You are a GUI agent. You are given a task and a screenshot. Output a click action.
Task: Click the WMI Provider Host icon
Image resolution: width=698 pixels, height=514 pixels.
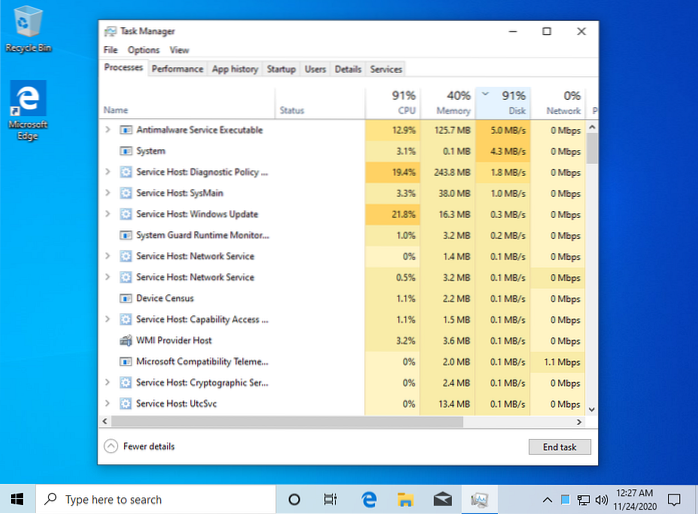pyautogui.click(x=126, y=340)
